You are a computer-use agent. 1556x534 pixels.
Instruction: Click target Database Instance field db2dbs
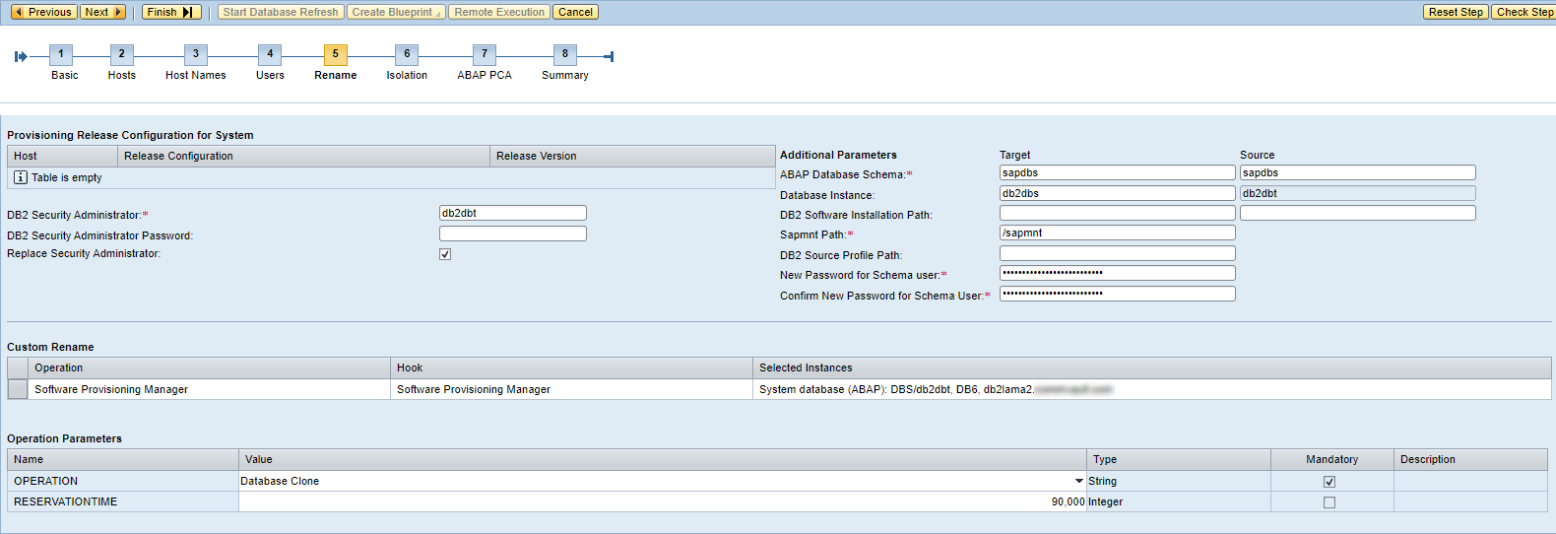click(x=1117, y=193)
